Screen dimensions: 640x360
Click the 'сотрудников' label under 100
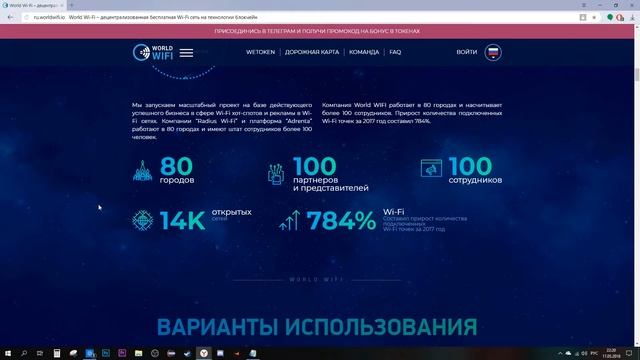[475, 180]
